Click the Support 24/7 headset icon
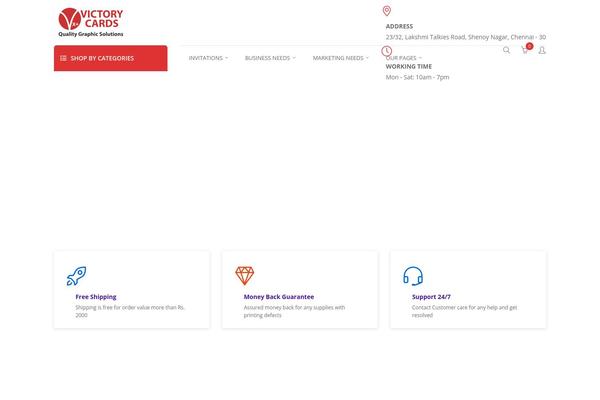This screenshot has width=600, height=400. (x=413, y=276)
